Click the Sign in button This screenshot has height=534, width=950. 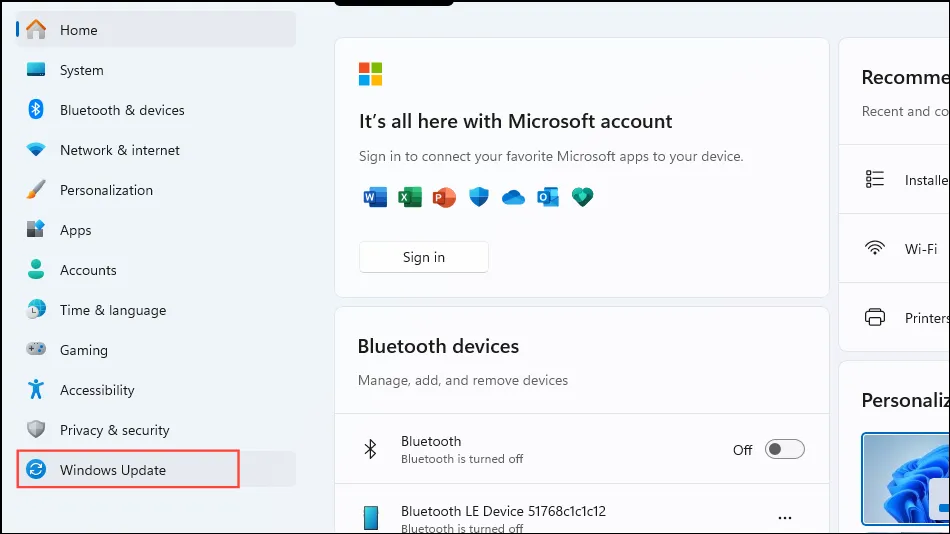[x=424, y=257]
